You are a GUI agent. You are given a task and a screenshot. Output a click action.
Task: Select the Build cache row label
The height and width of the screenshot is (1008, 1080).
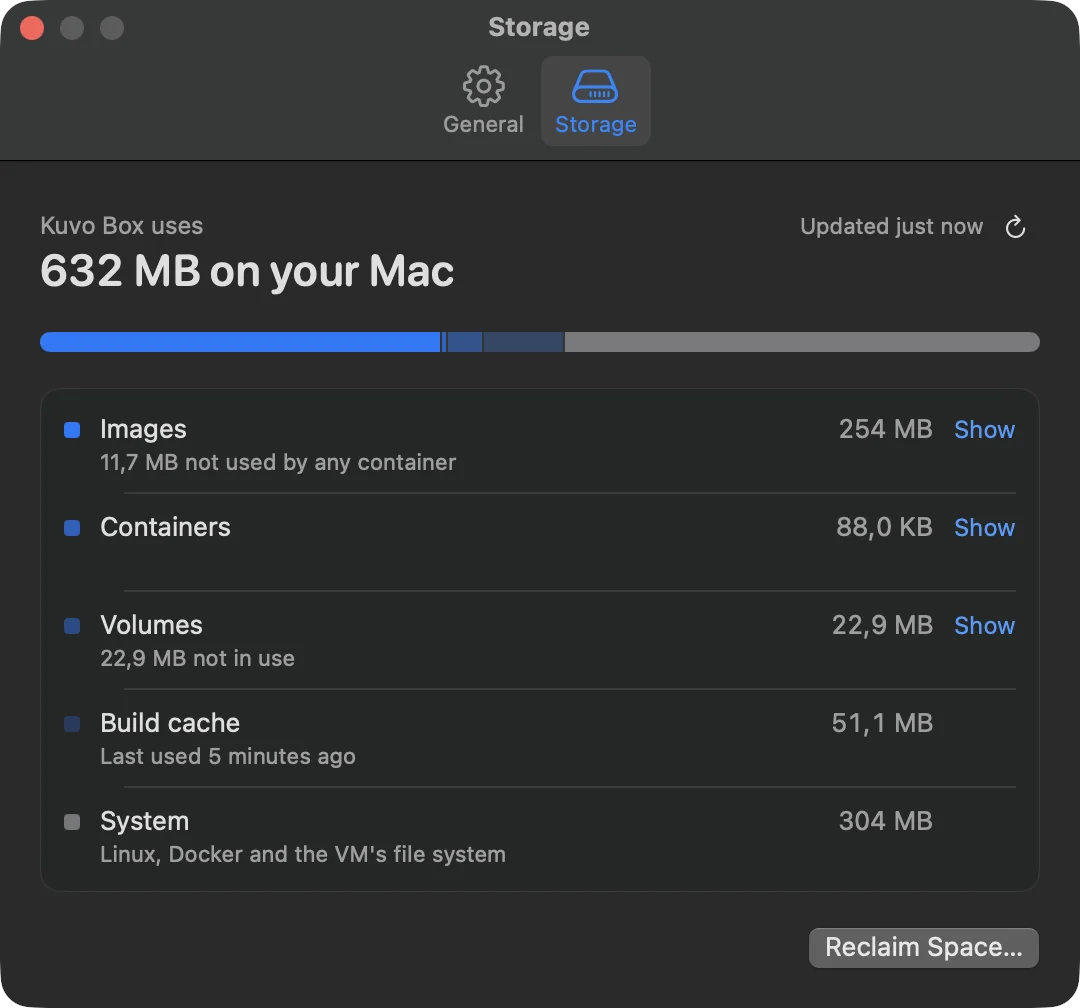pyautogui.click(x=170, y=723)
